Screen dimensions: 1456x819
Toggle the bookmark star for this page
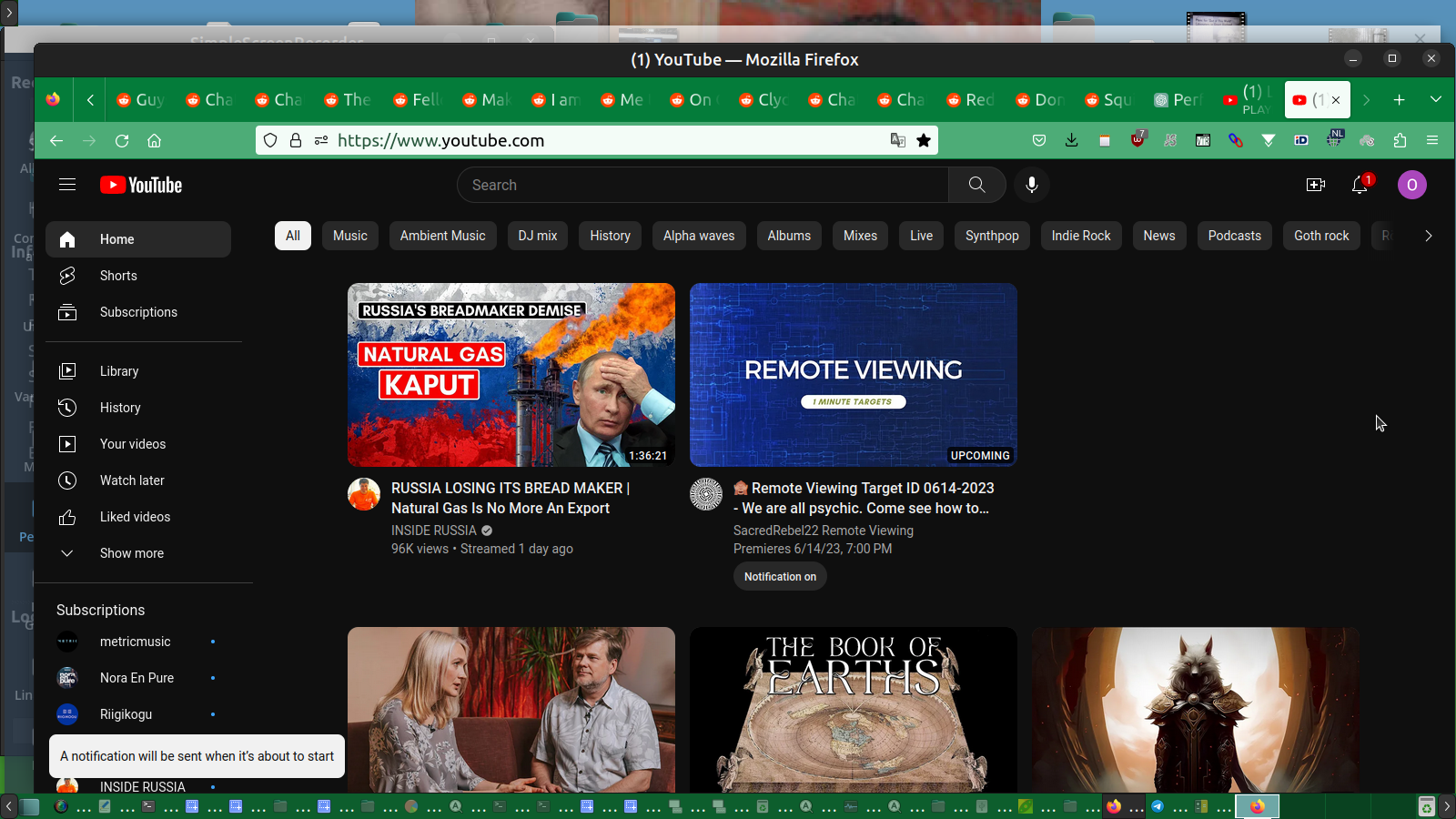(x=924, y=140)
